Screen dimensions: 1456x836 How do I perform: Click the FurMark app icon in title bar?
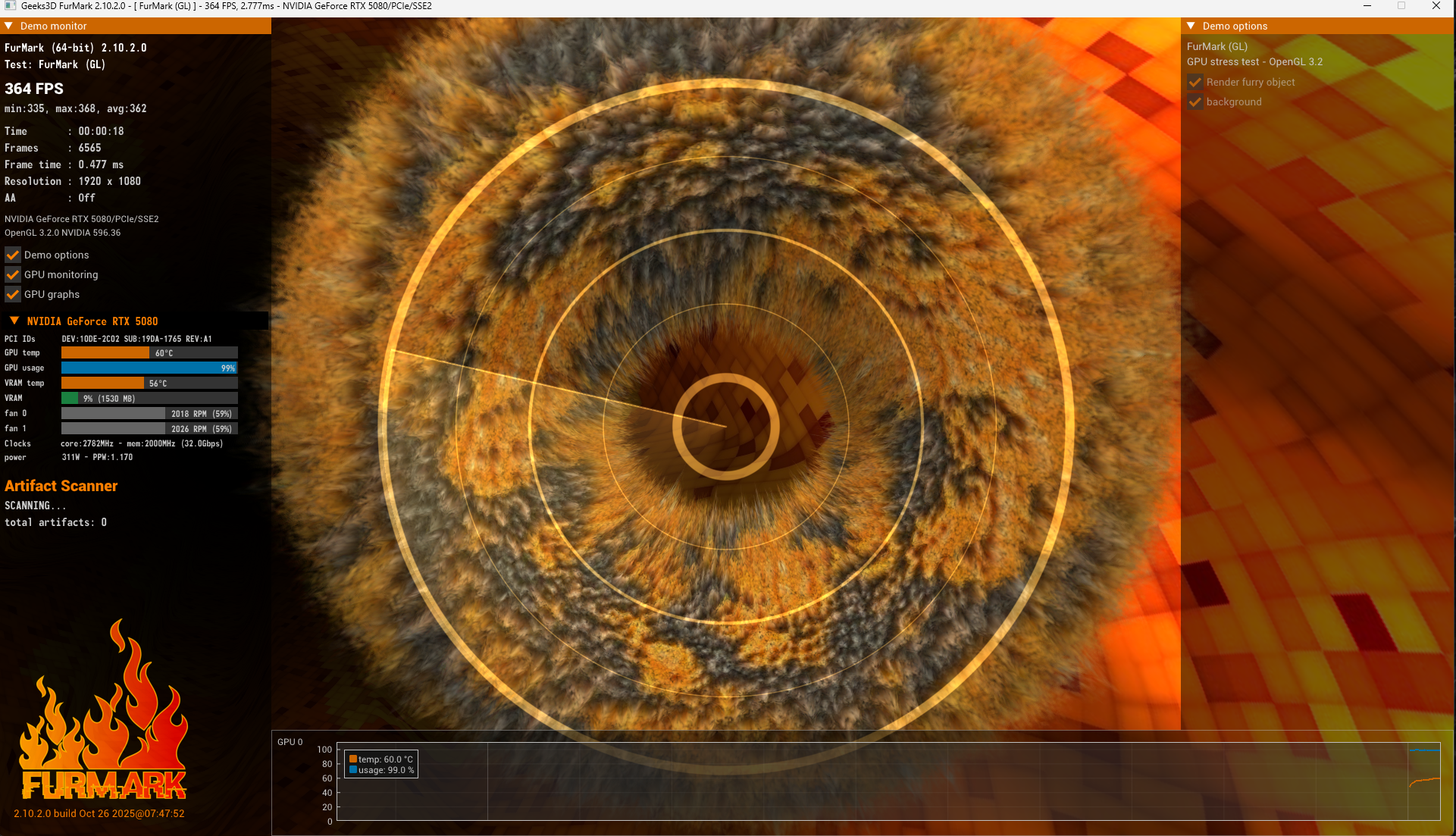click(x=10, y=6)
